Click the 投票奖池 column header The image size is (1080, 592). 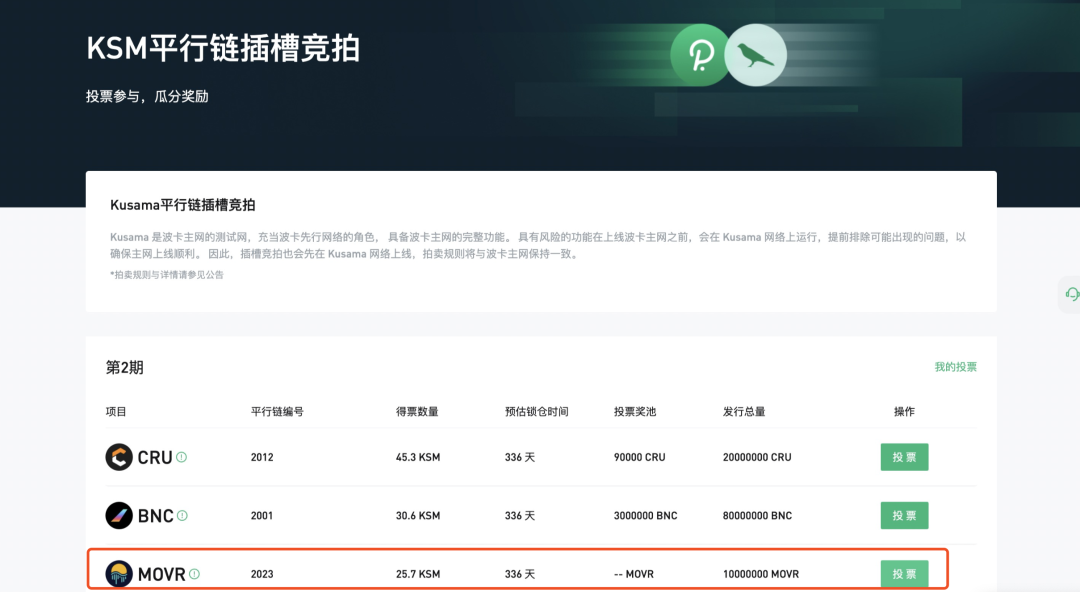click(x=635, y=411)
